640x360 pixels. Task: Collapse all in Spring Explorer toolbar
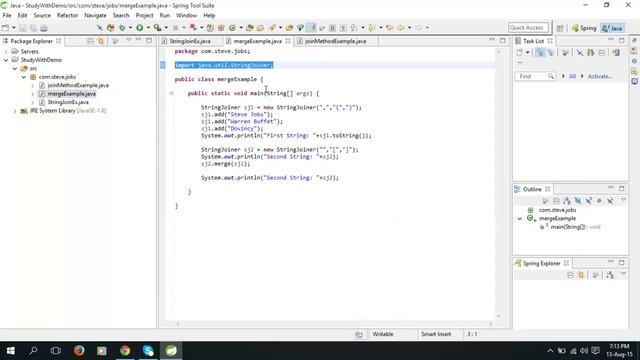coord(571,275)
